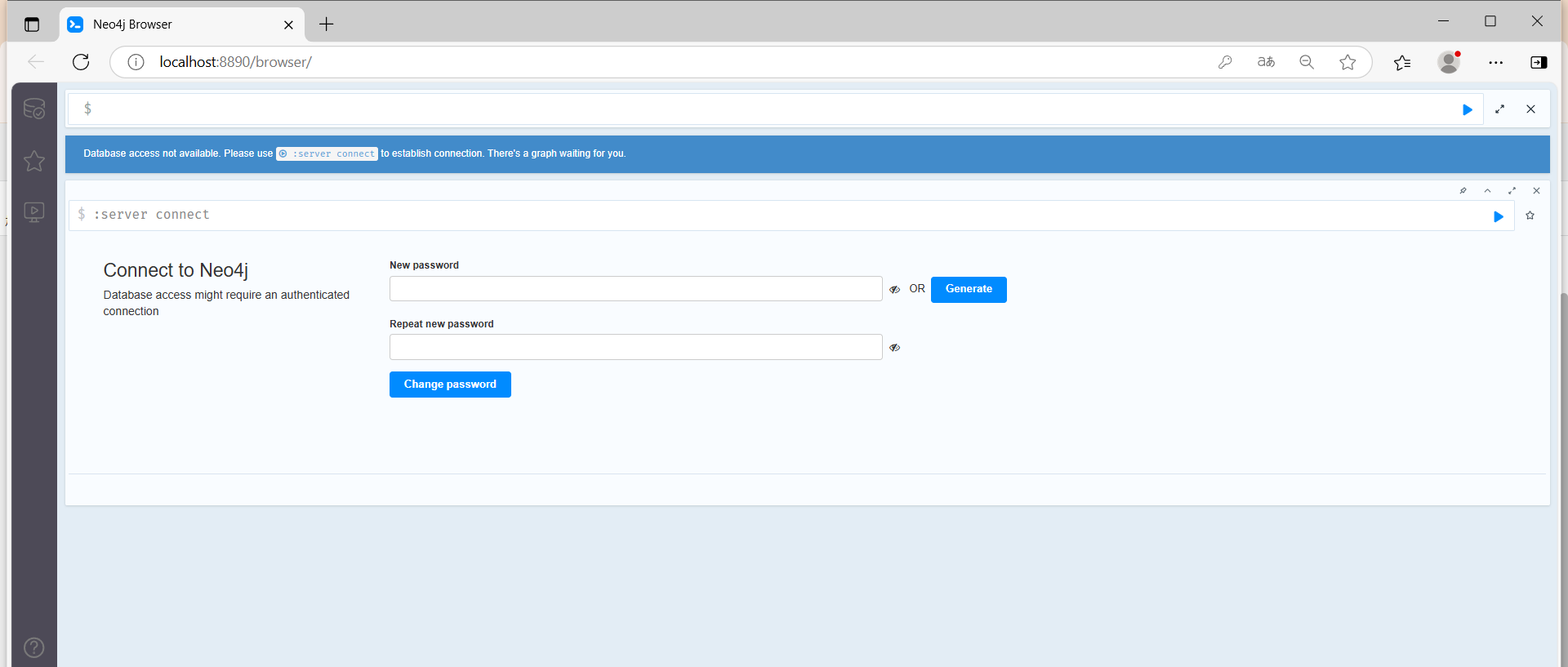The image size is (1568, 667).
Task: Select the Neo4j Browser tab
Action: pyautogui.click(x=181, y=24)
